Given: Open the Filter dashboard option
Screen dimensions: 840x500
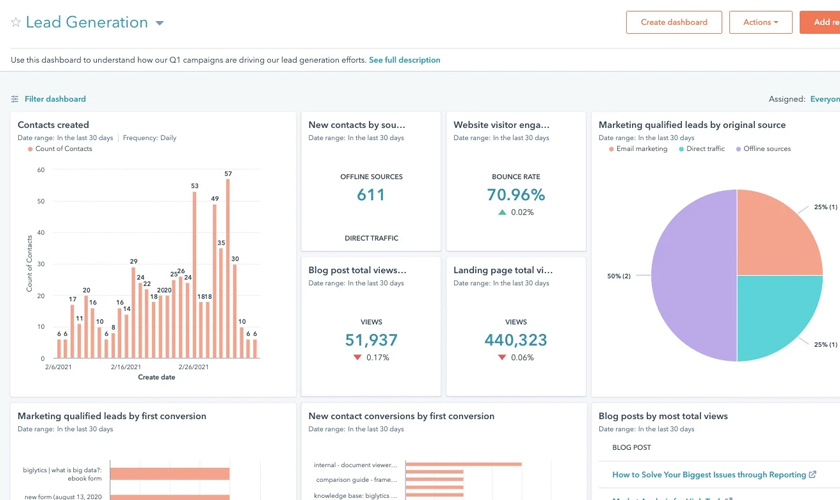Looking at the screenshot, I should pyautogui.click(x=55, y=99).
